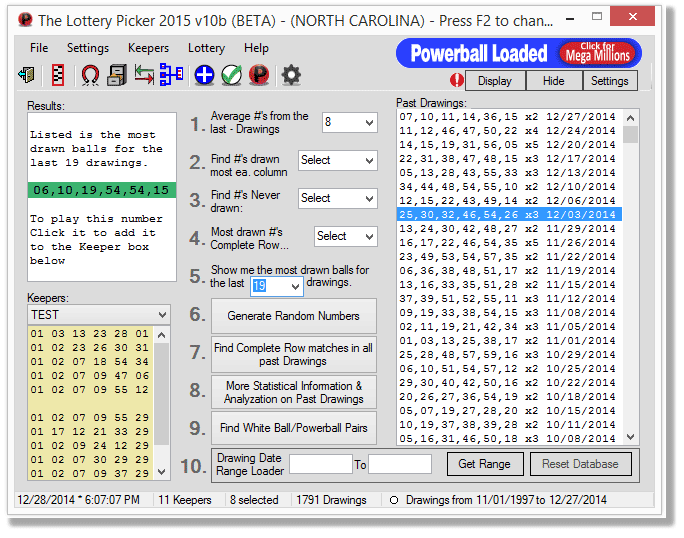This screenshot has width=684, height=538.
Task: Open the Help menu
Action: pyautogui.click(x=256, y=48)
